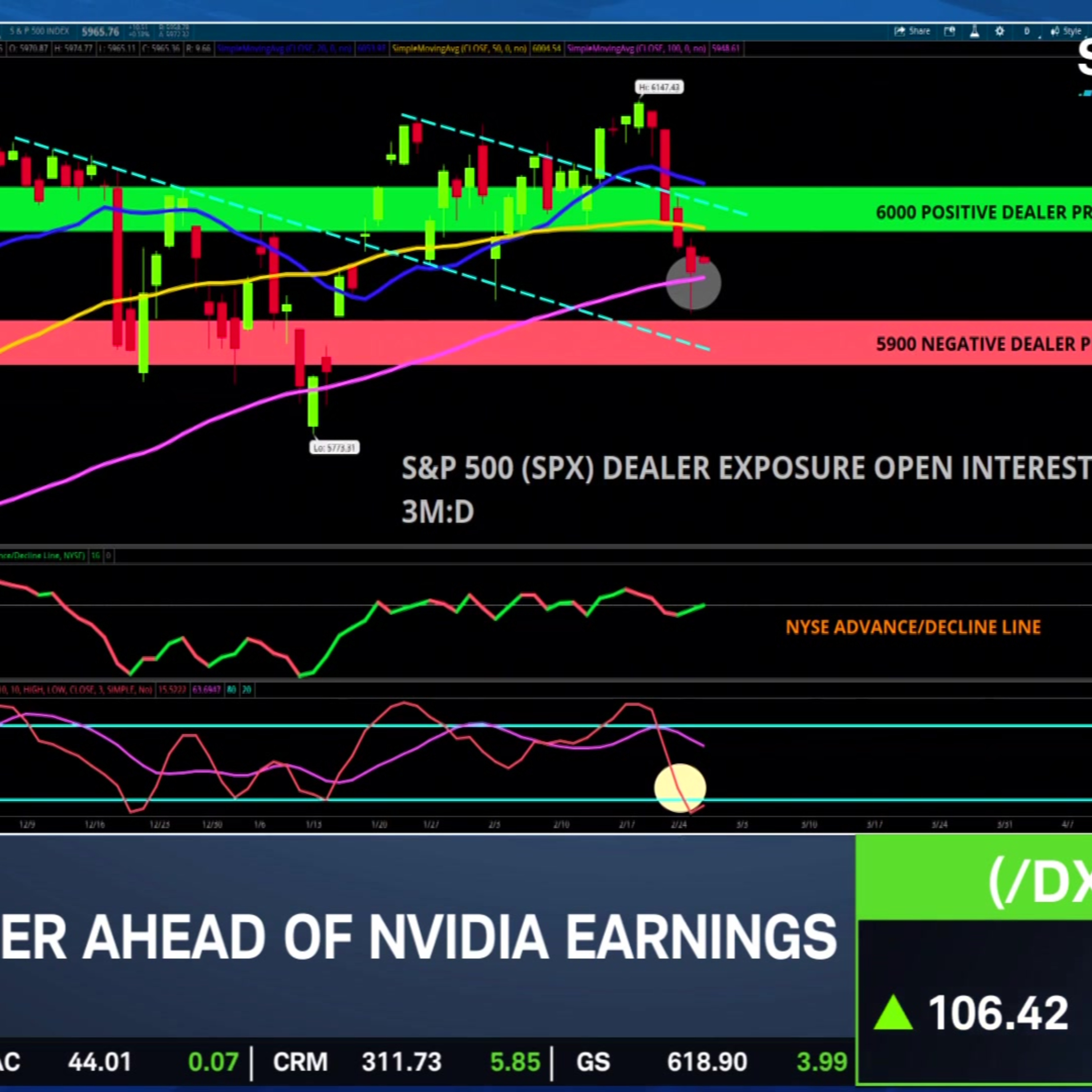
Task: Click the 2/10 date on time axis
Action: [x=561, y=825]
